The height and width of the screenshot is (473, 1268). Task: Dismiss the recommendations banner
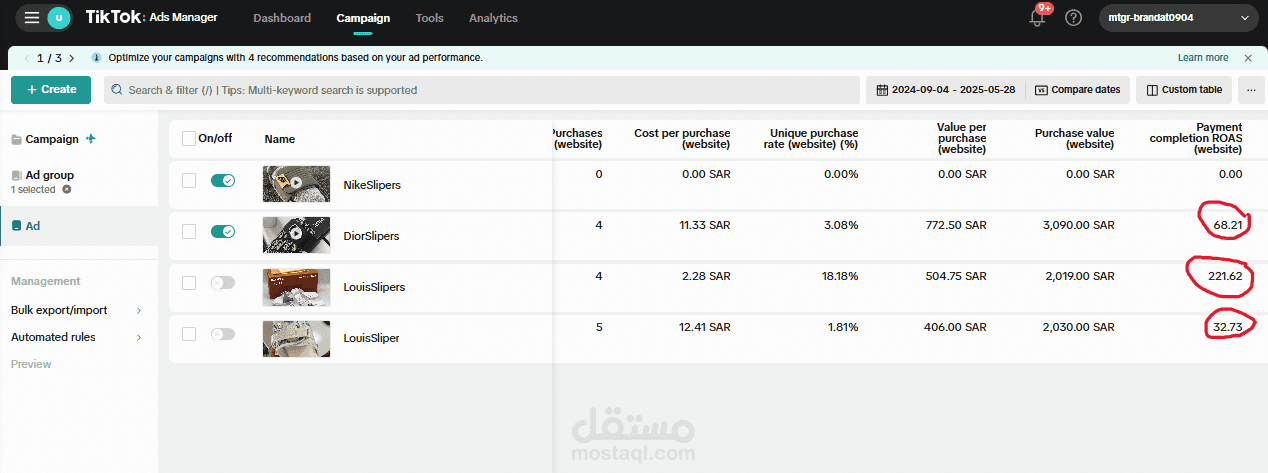1248,58
